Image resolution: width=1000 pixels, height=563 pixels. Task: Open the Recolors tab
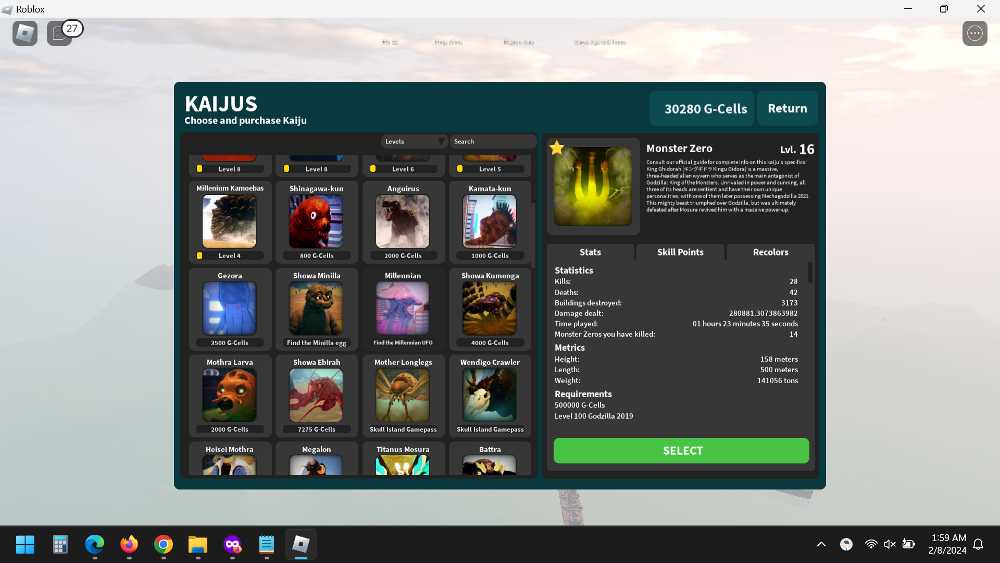pos(770,252)
